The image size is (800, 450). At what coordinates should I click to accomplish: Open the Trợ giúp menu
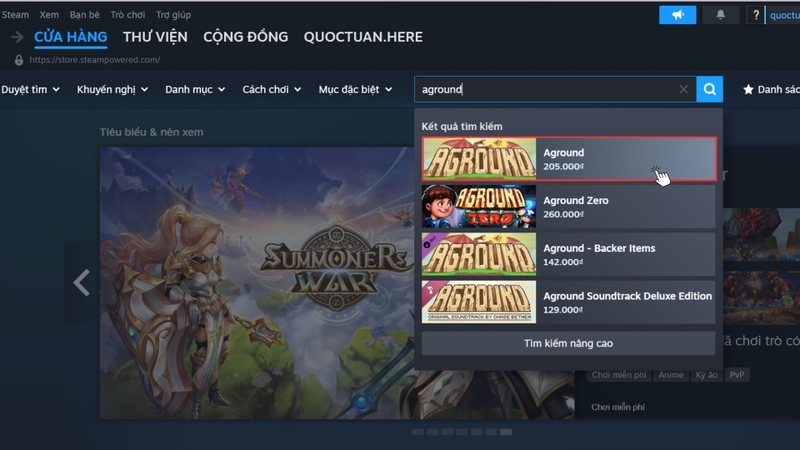(x=173, y=15)
